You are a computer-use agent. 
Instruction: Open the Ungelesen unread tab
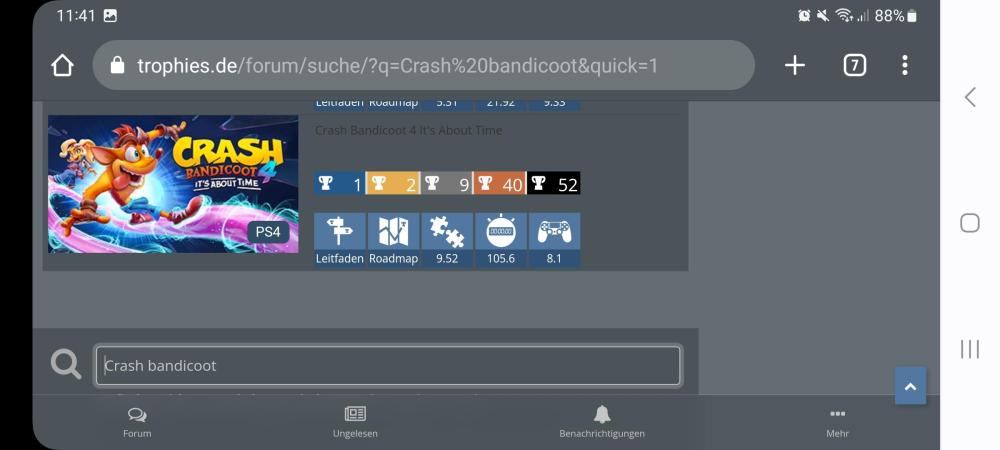click(x=355, y=422)
